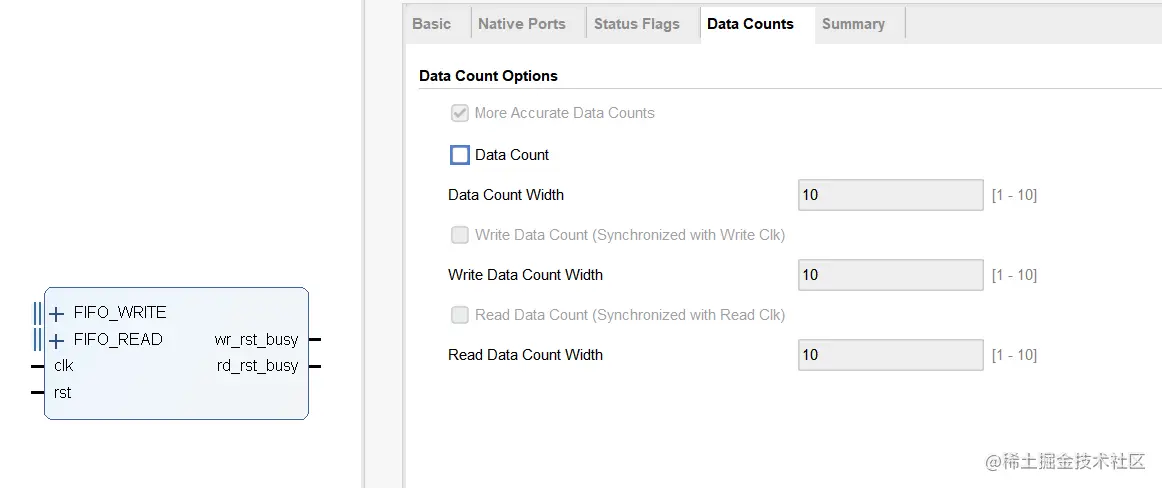Click the Read Data Count Width field

(890, 355)
